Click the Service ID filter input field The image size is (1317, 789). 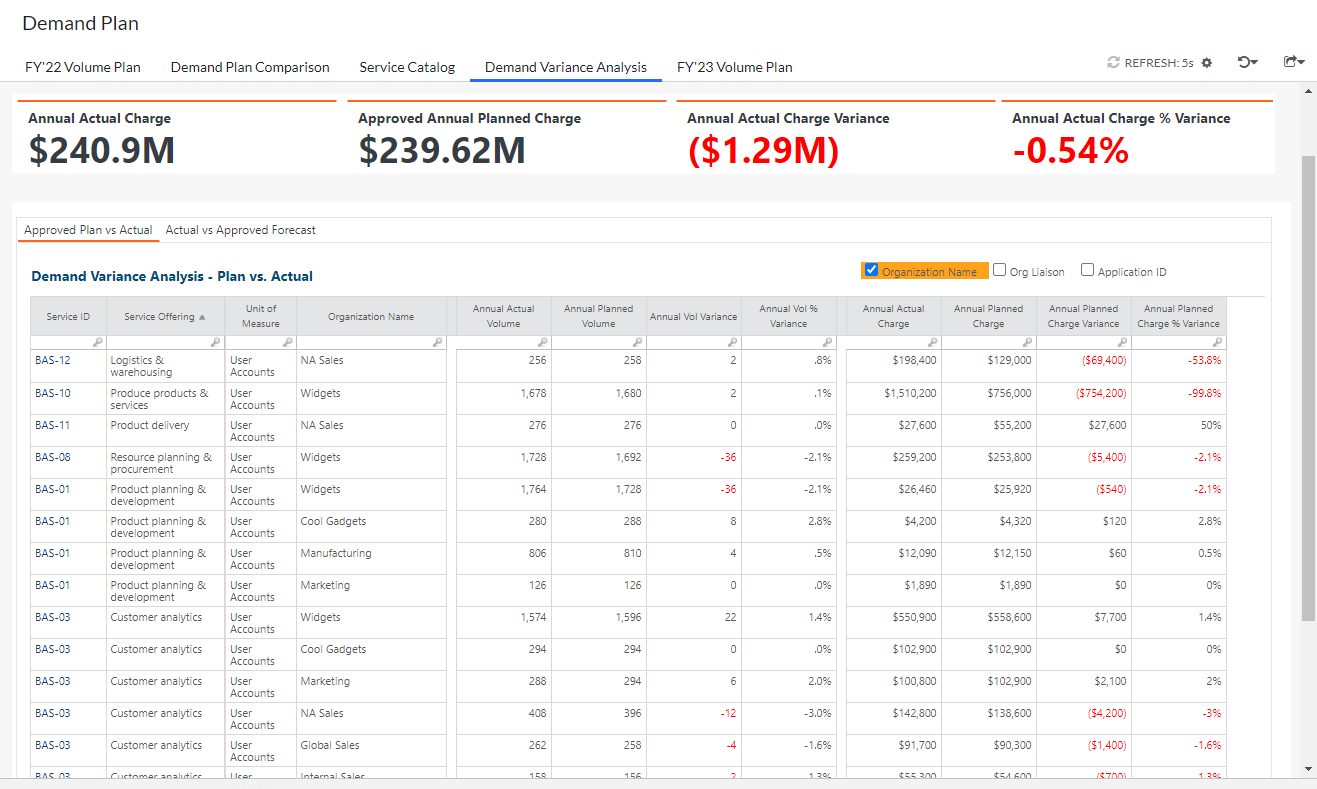click(x=62, y=342)
